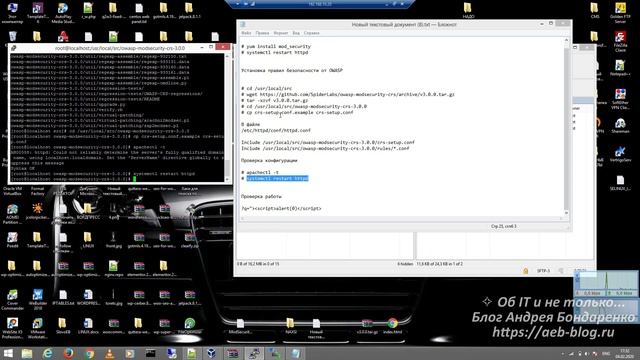Click the highlighted 'systemctl restart httpd' text in Notepad

pyautogui.click(x=277, y=178)
